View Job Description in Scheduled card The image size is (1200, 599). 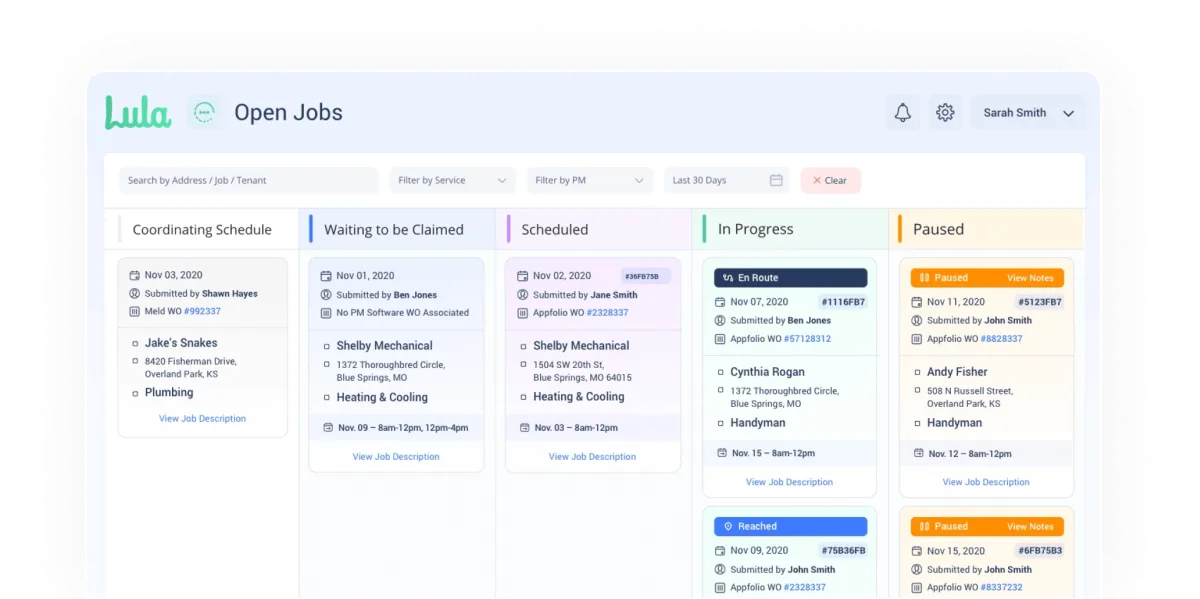pyautogui.click(x=592, y=456)
